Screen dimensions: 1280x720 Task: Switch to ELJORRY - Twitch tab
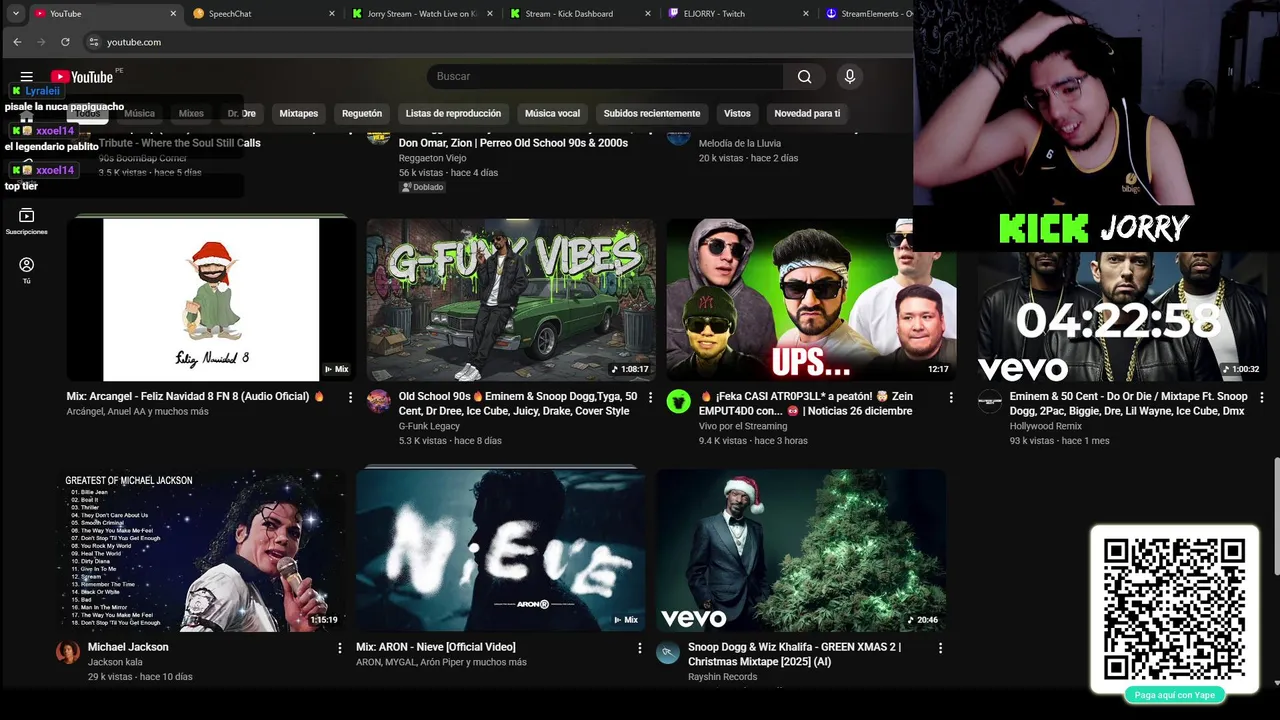coord(739,14)
